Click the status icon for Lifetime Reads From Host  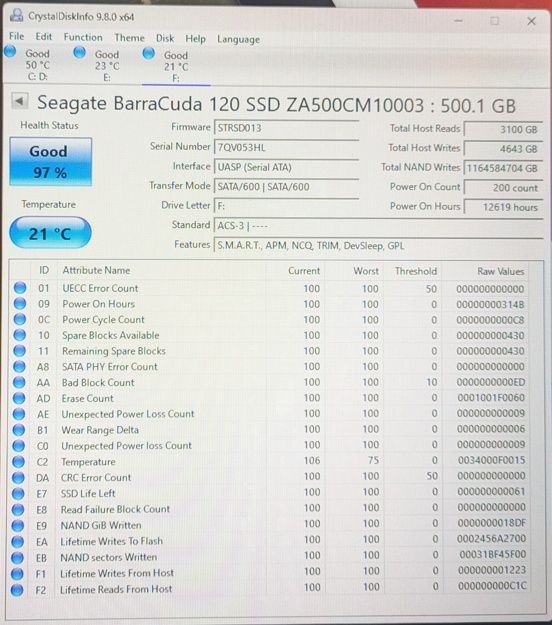tap(17, 590)
